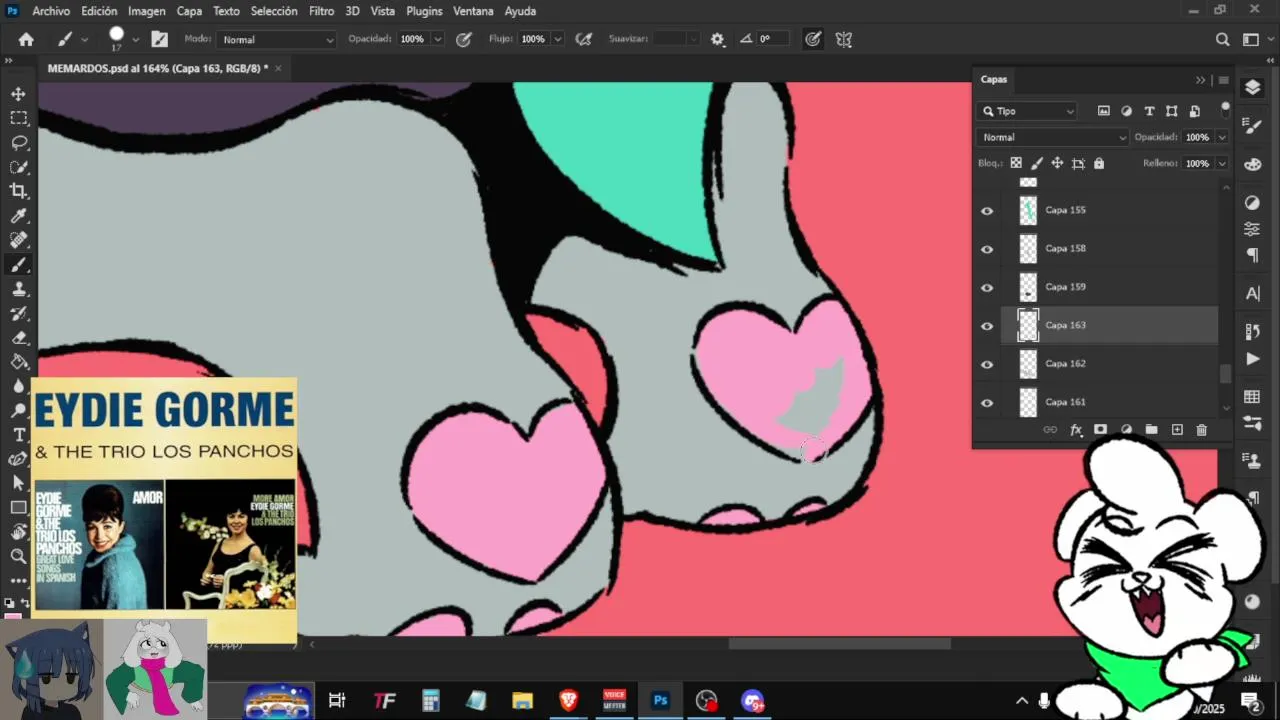Open the brush Opacidad dropdown arrow
This screenshot has width=1280, height=720.
pyautogui.click(x=437, y=39)
